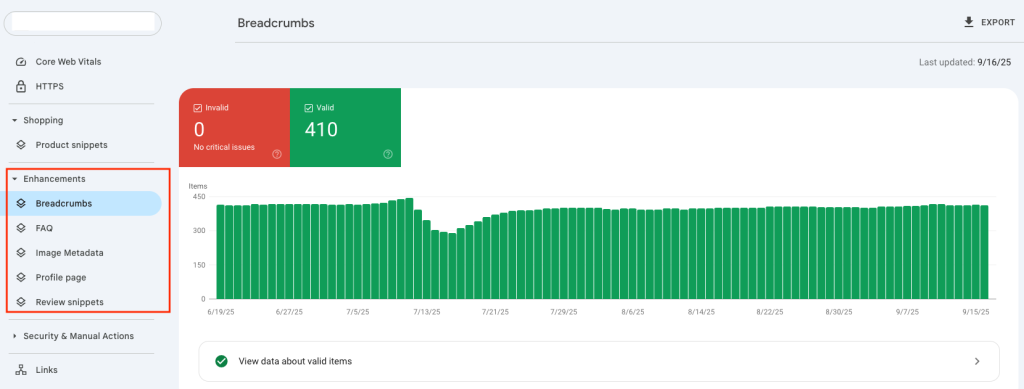Click the 7/21/25 axis date label
The width and height of the screenshot is (1024, 389).
pyautogui.click(x=495, y=312)
